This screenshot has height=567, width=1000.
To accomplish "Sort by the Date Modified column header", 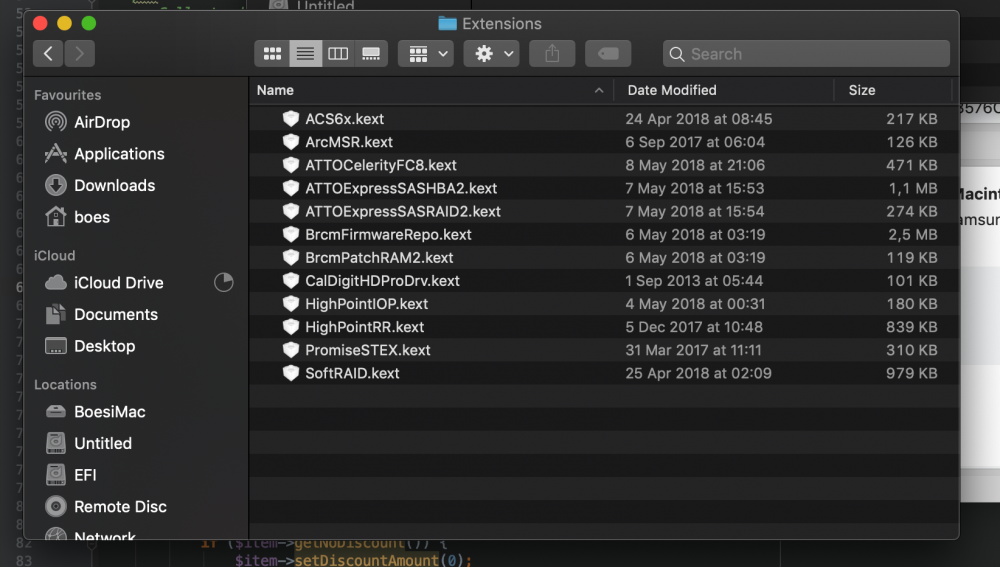I will tap(672, 90).
